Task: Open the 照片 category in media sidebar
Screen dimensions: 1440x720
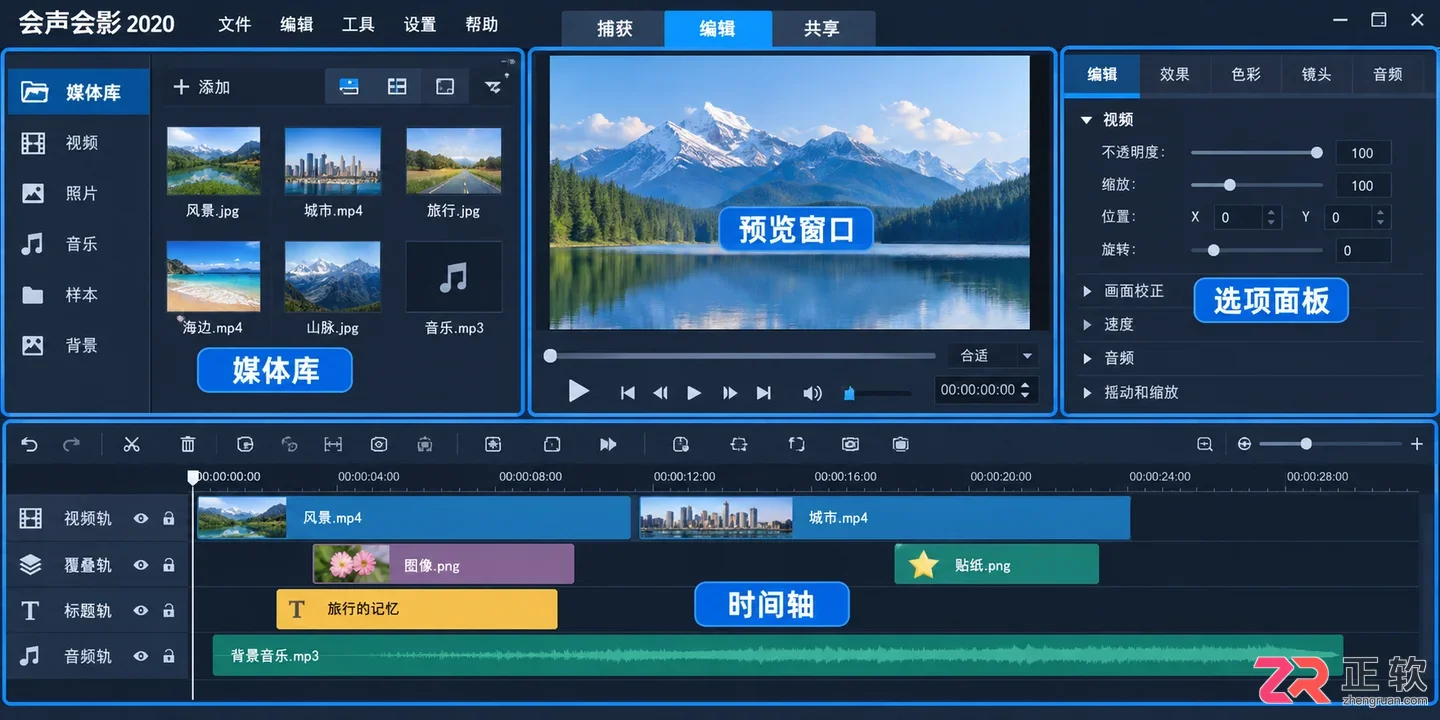Action: 77,194
